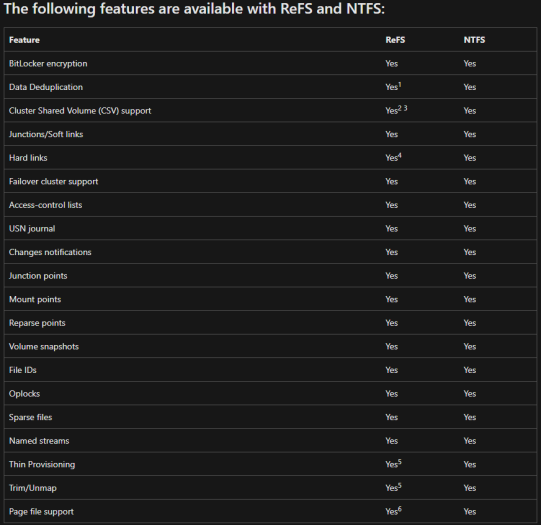Click the ReFS Yes value for File IDs
This screenshot has height=525, width=541.
click(392, 370)
